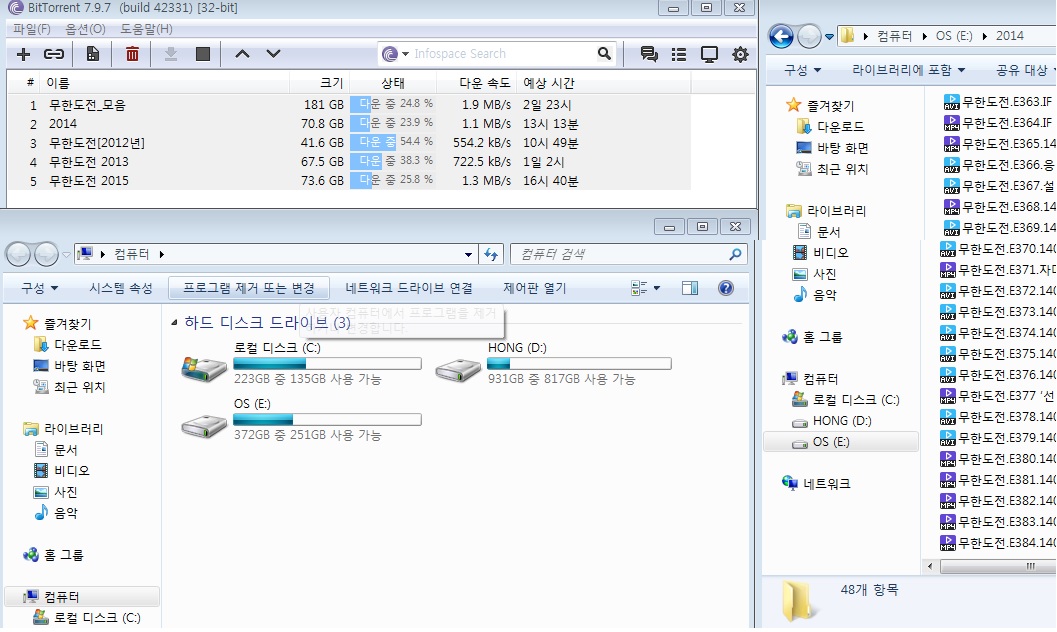Move torrent up in queue

click(242, 54)
